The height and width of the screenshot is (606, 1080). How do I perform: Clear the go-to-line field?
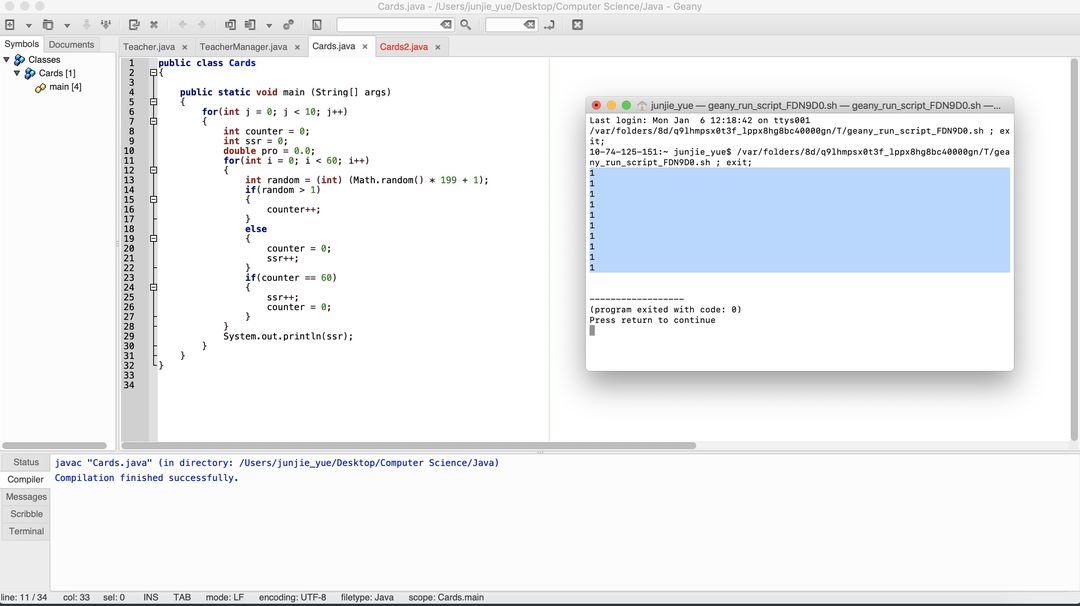[529, 25]
